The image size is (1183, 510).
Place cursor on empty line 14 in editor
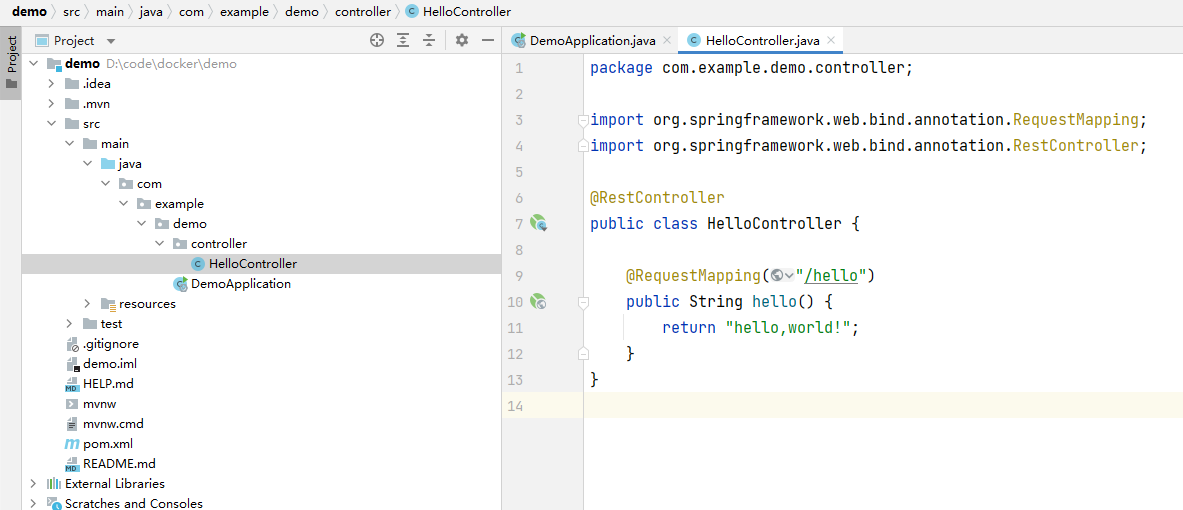883,406
